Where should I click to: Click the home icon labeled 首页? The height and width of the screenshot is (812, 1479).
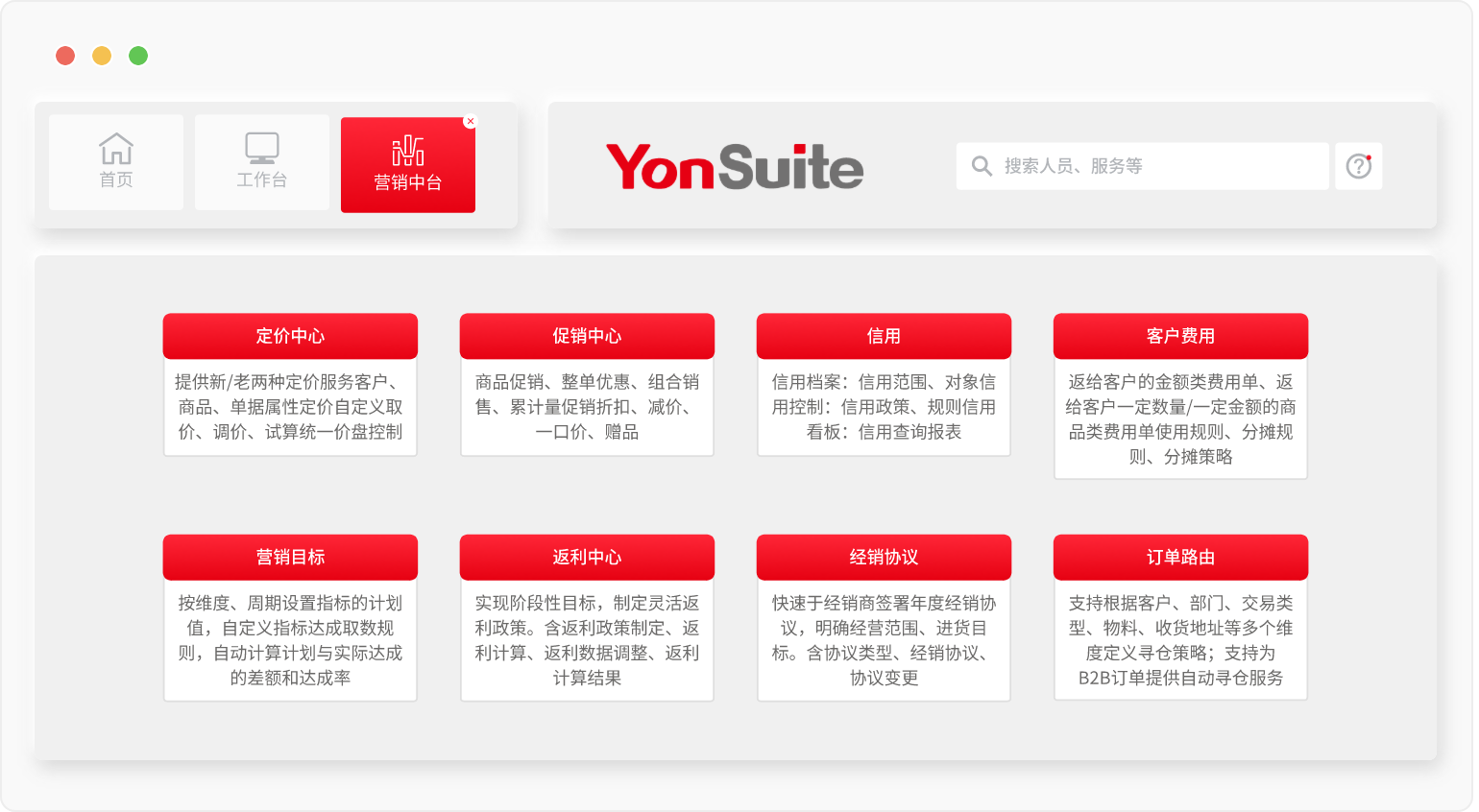116,150
